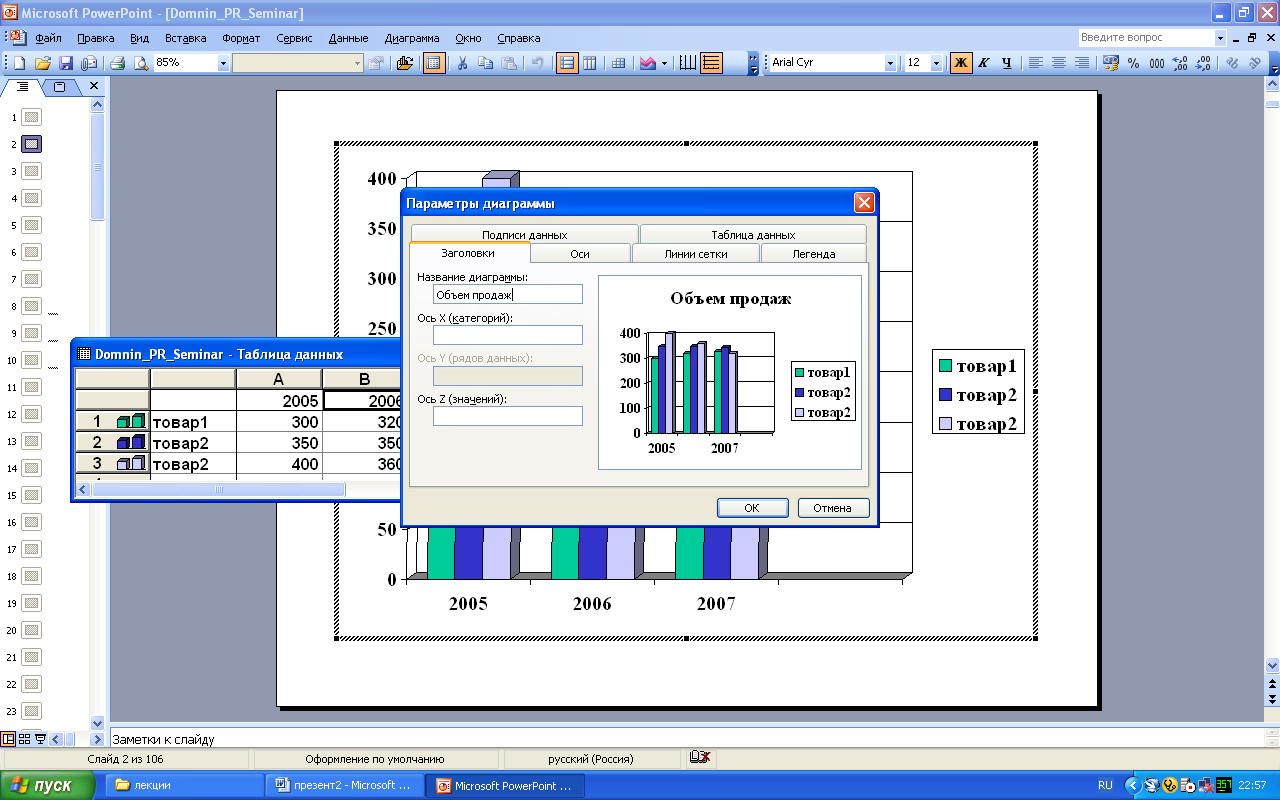The image size is (1280, 800).
Task: Switch to the Линии сетки tab
Action: [x=696, y=254]
